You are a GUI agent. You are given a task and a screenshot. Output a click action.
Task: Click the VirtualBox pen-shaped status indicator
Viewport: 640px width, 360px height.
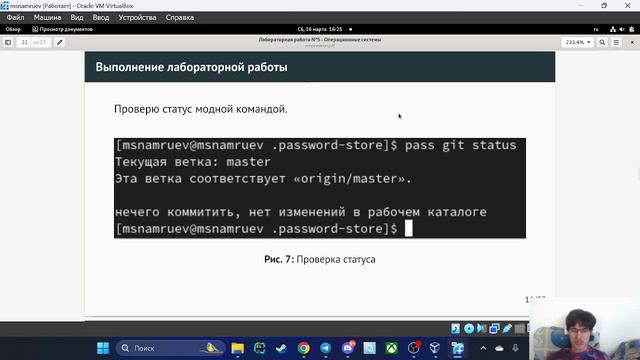click(x=507, y=328)
